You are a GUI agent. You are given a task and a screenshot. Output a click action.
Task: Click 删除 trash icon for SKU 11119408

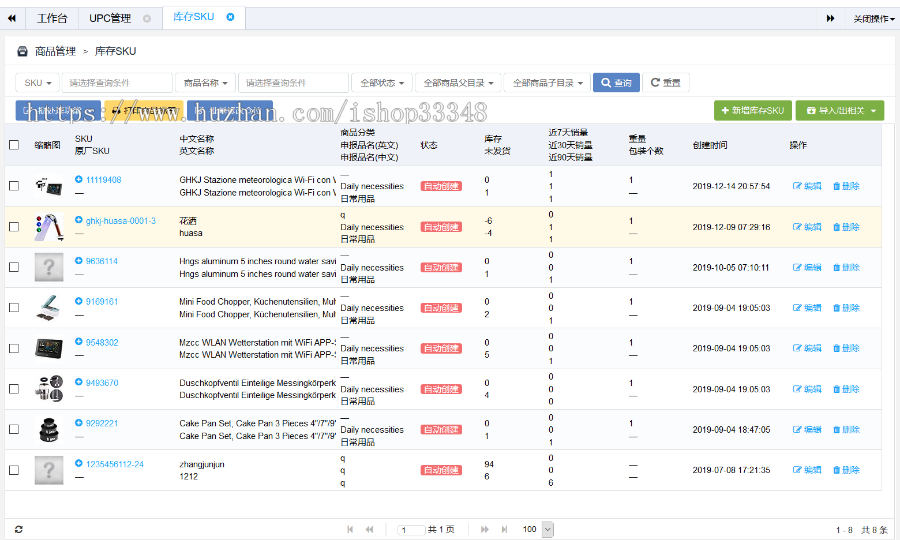(x=846, y=186)
